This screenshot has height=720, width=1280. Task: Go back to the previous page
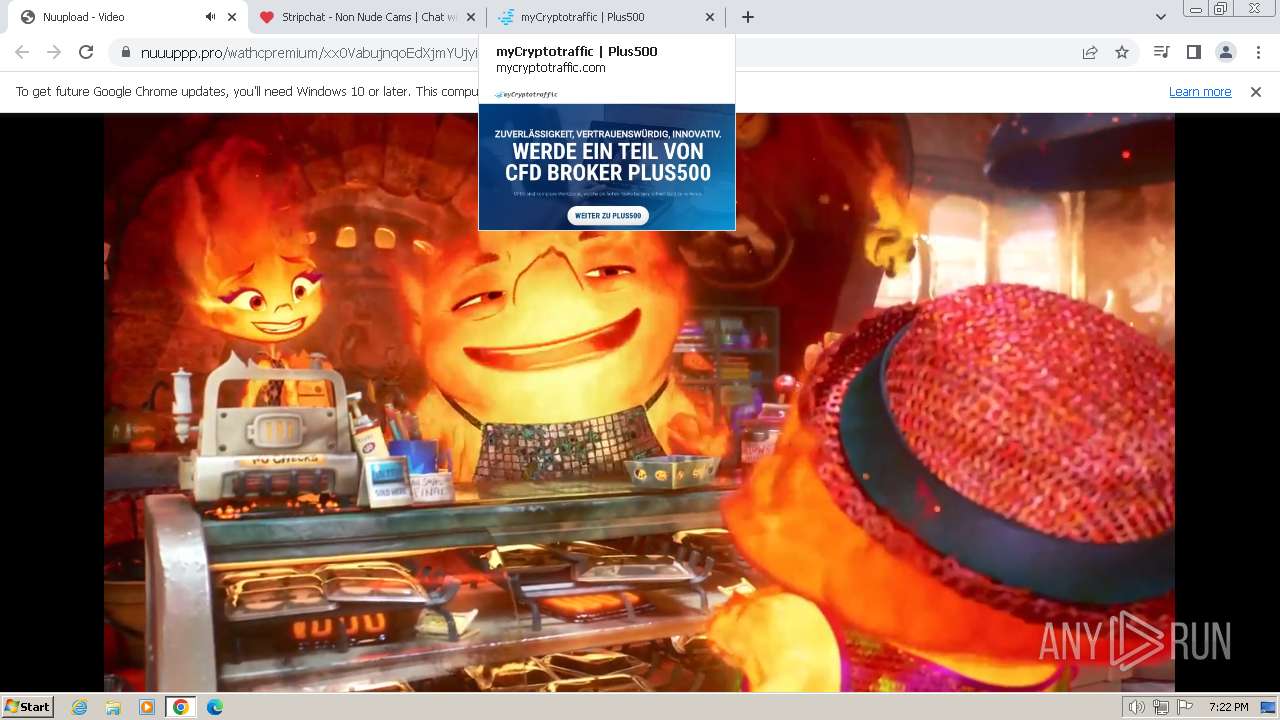coord(22,52)
